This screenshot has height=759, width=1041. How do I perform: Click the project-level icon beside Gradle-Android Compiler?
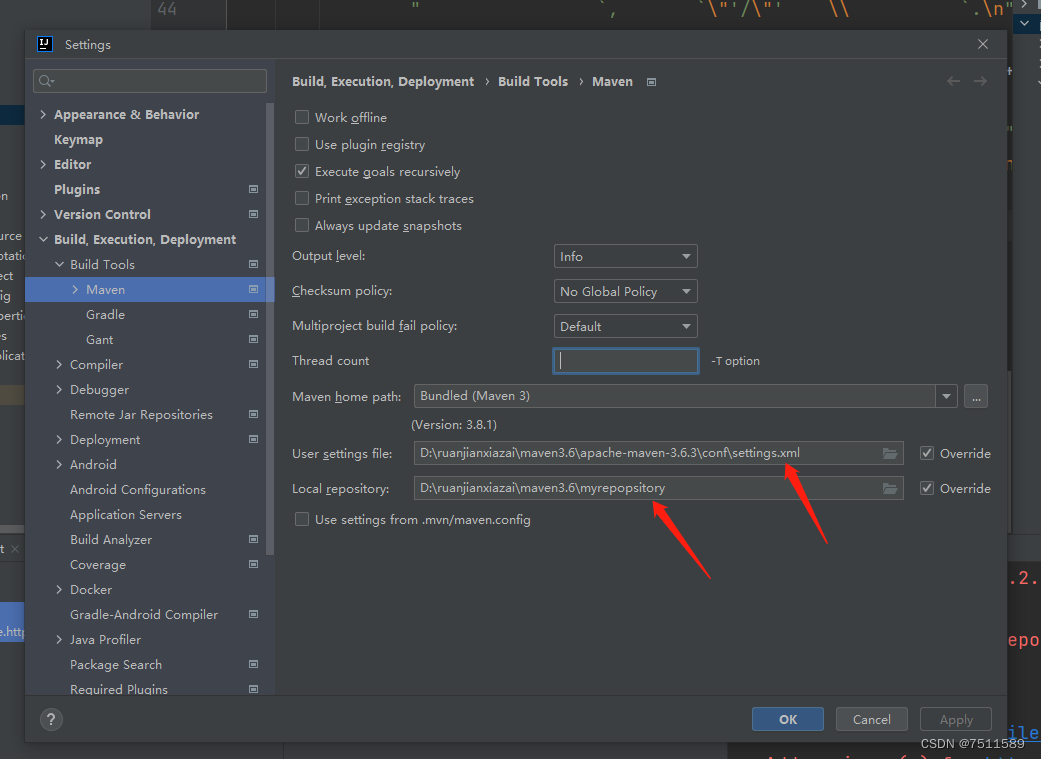click(253, 614)
